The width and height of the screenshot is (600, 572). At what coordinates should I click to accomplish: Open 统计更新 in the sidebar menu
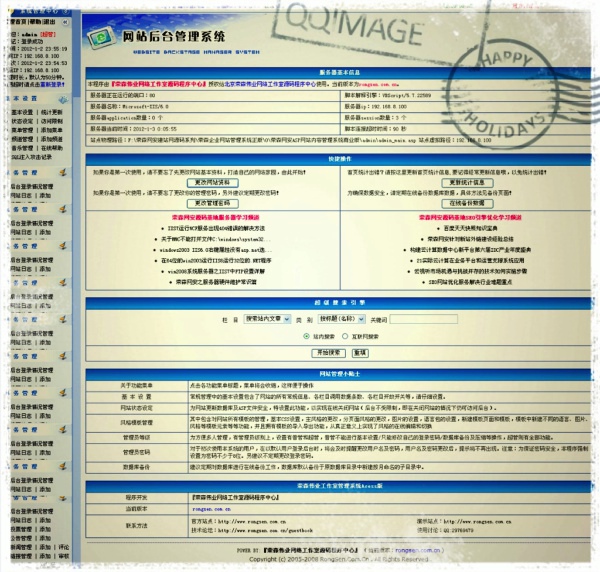51,112
